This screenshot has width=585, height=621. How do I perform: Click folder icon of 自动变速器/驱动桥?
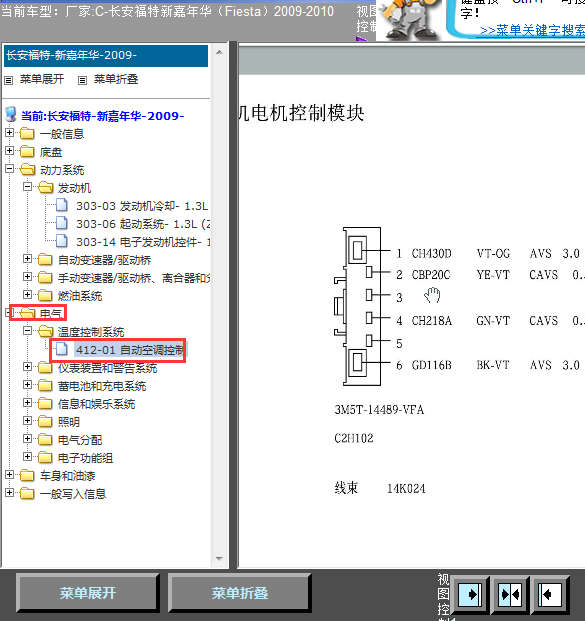pyautogui.click(x=45, y=259)
